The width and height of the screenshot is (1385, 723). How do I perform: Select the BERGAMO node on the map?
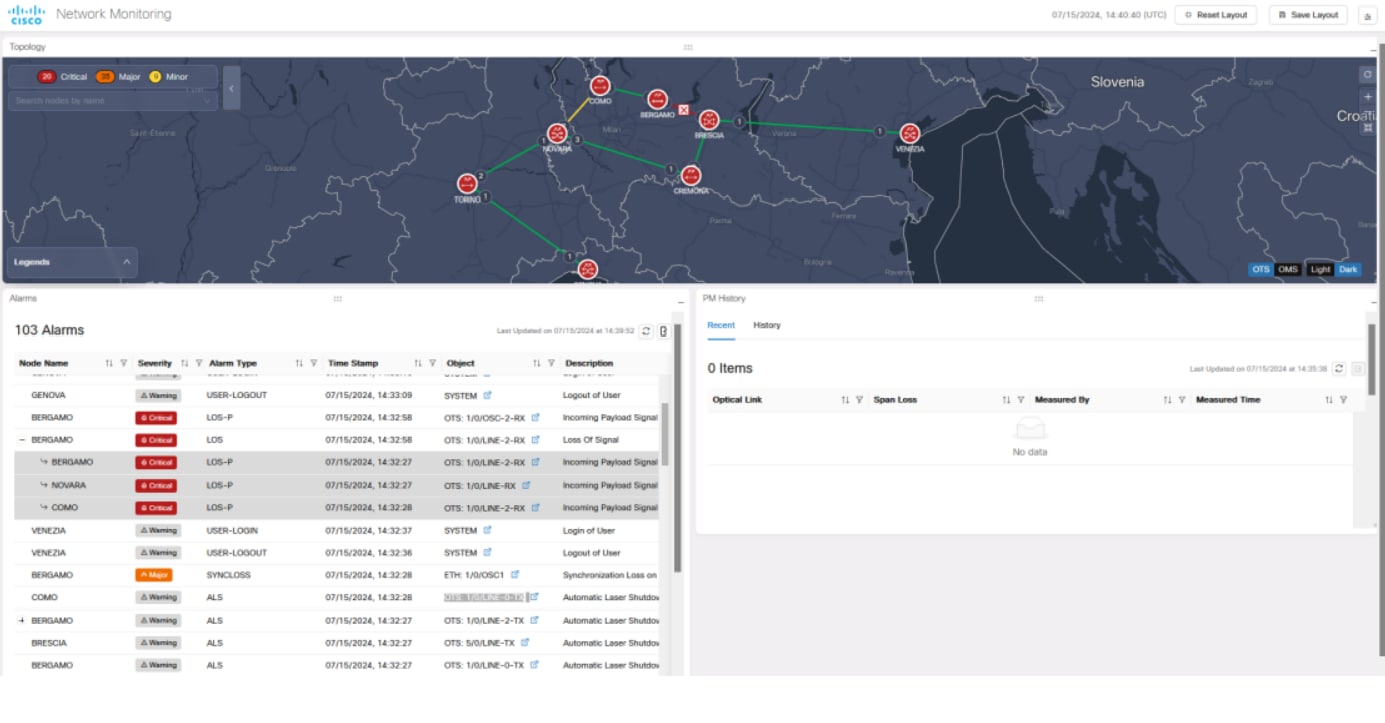657,99
